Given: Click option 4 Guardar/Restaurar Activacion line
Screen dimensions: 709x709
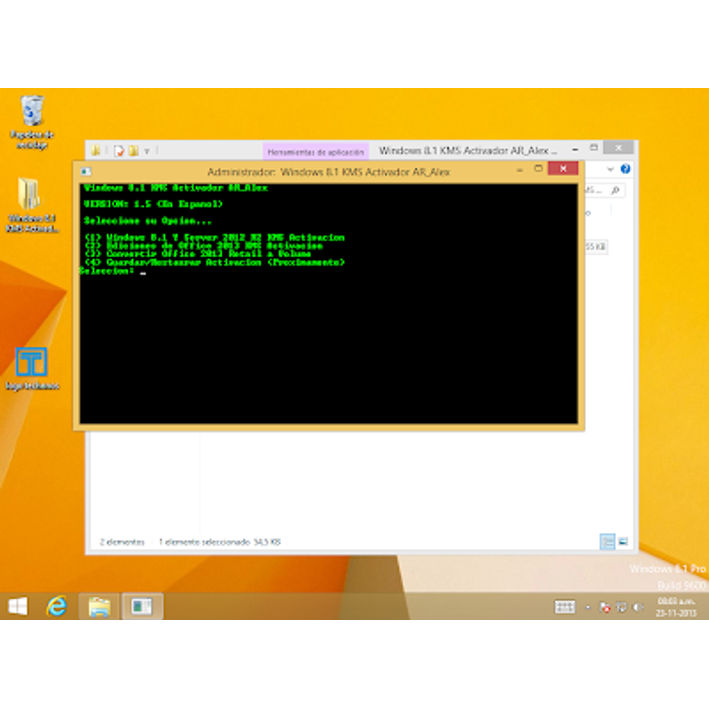Looking at the screenshot, I should click(215, 262).
